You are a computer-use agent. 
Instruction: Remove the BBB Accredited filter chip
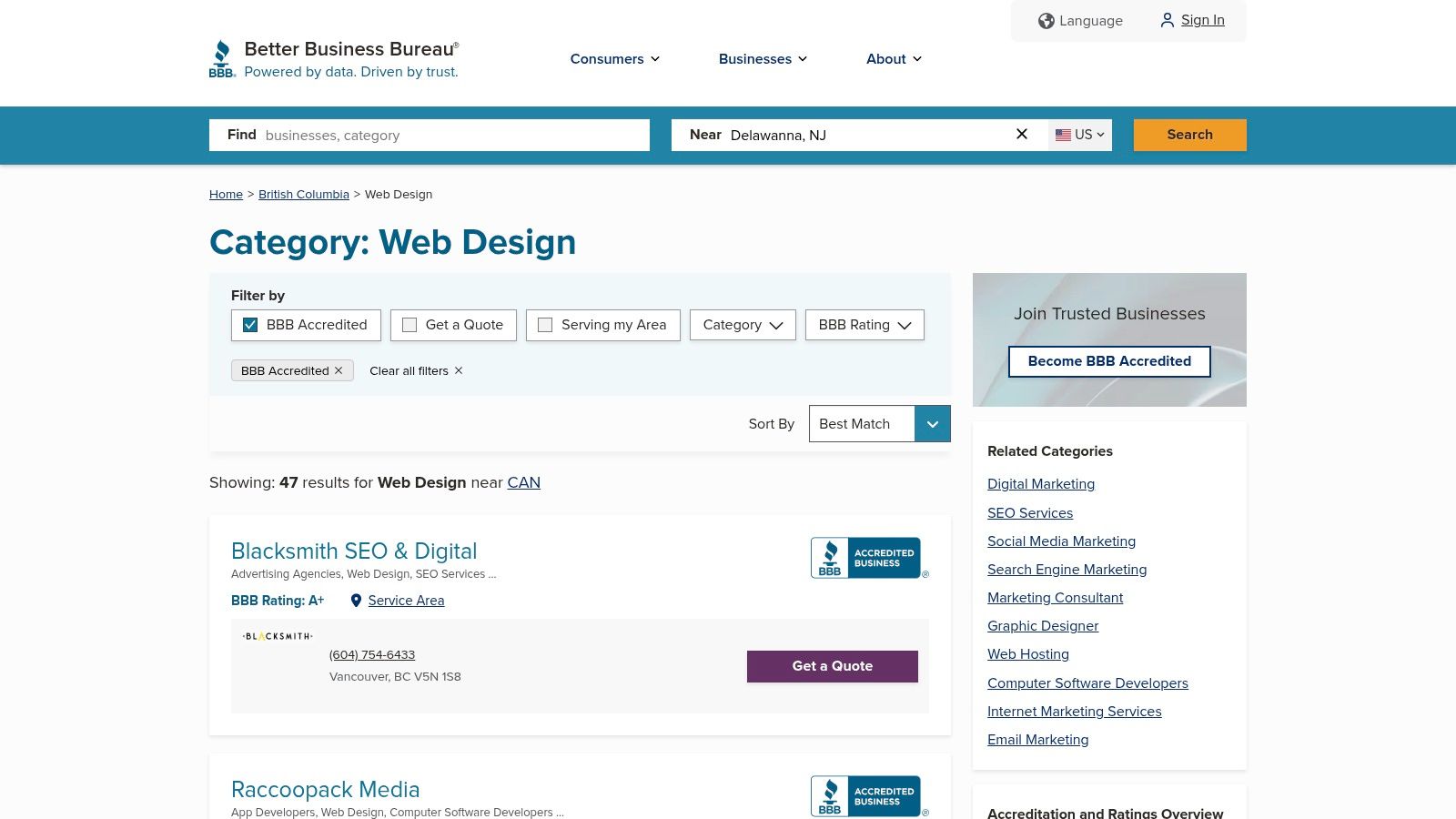coord(338,370)
